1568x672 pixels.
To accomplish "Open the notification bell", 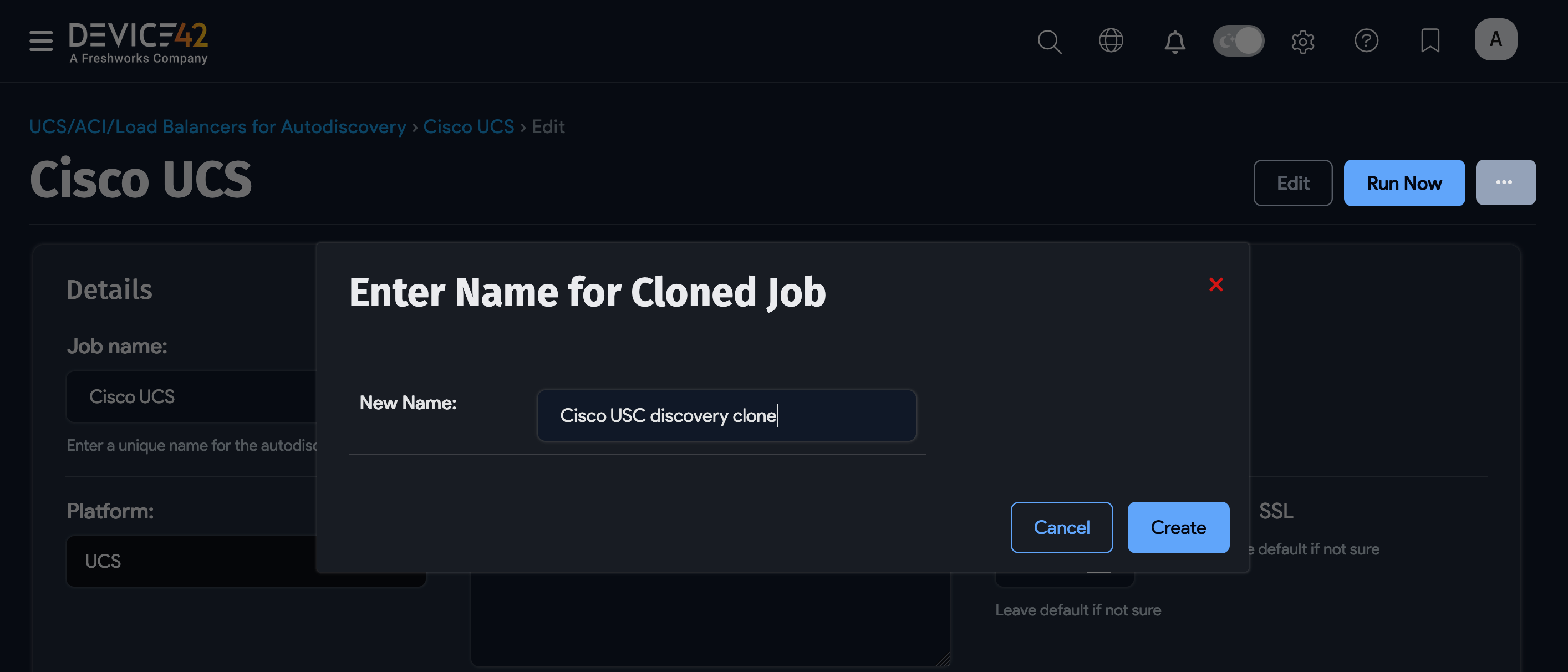I will tap(1174, 41).
